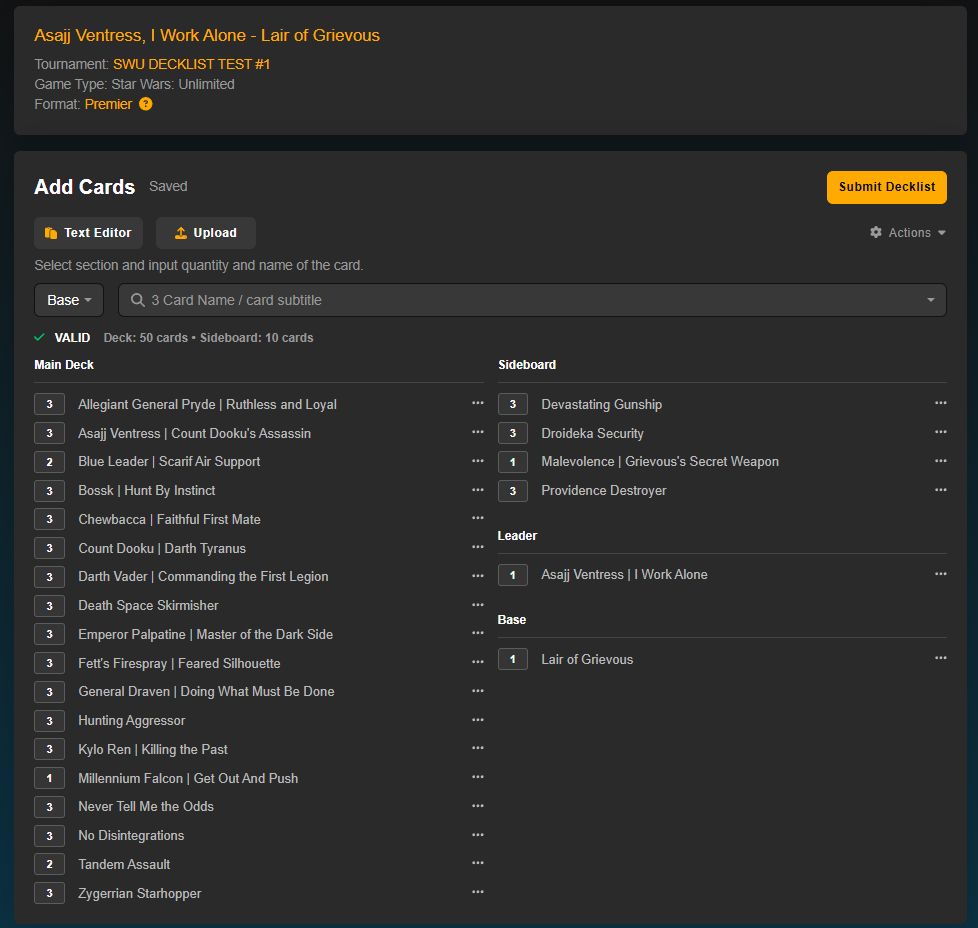The width and height of the screenshot is (978, 928).
Task: Select the General Draven card name
Action: [206, 691]
